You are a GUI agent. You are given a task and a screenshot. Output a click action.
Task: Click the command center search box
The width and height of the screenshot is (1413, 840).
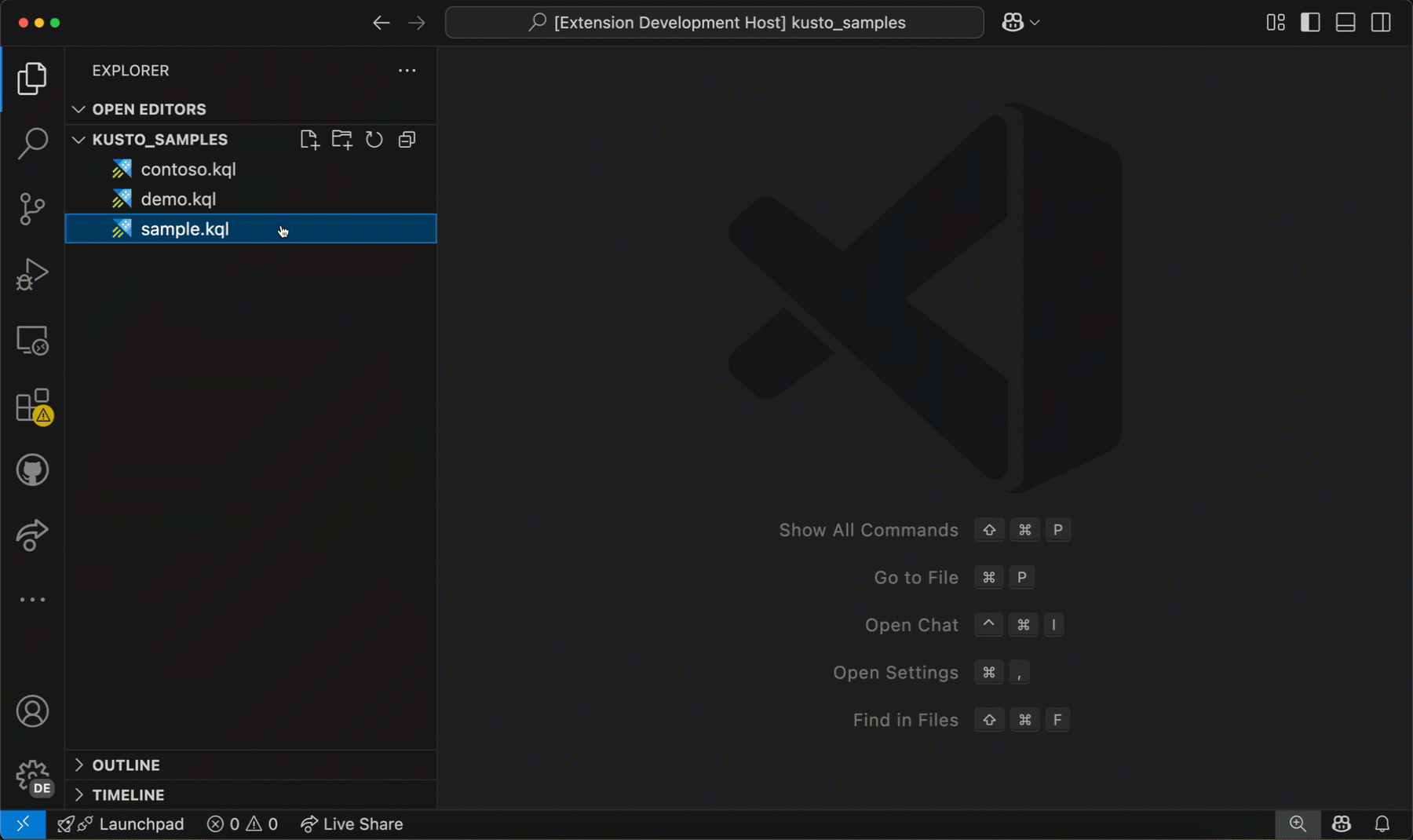pyautogui.click(x=714, y=23)
